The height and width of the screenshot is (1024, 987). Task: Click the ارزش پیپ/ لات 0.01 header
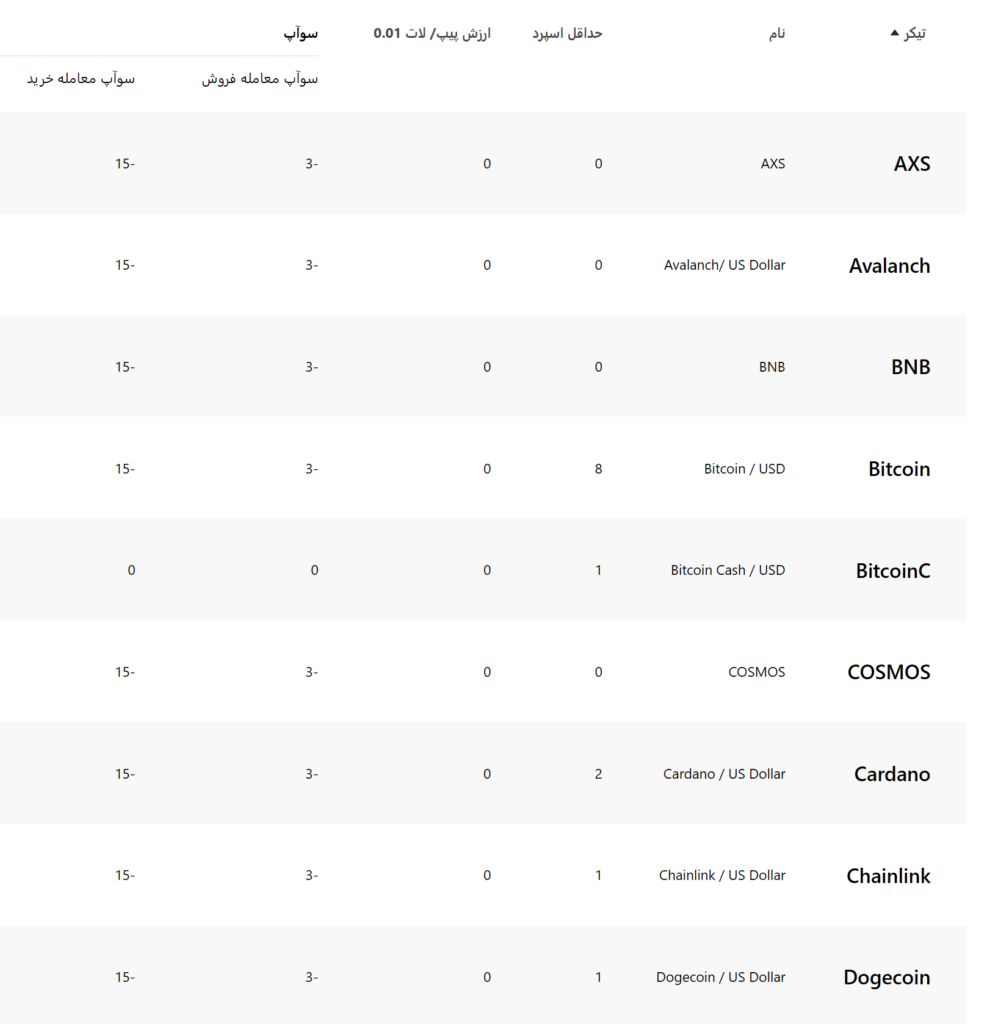[x=432, y=33]
